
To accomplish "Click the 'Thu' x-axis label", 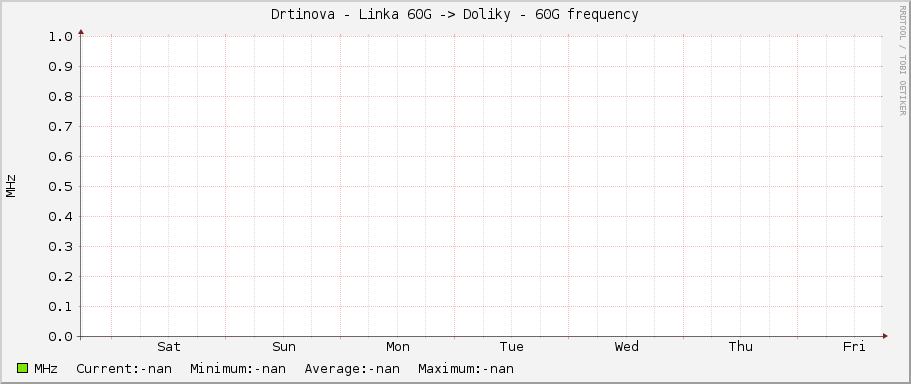I will (741, 347).
